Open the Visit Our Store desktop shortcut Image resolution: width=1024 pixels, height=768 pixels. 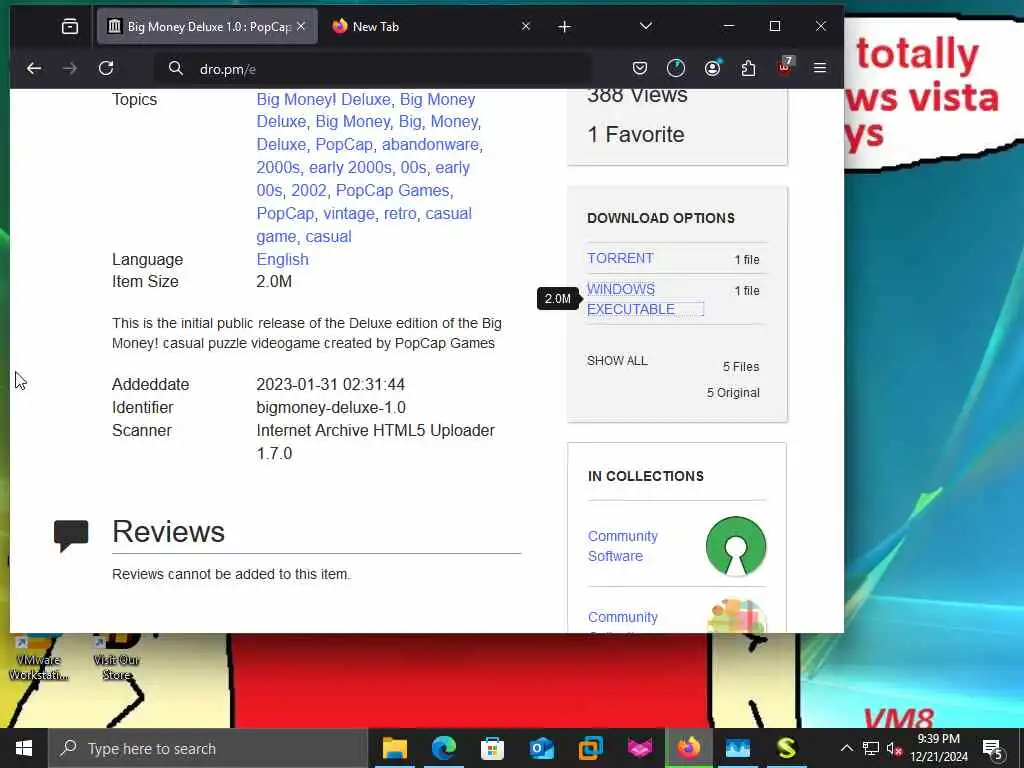click(x=116, y=656)
